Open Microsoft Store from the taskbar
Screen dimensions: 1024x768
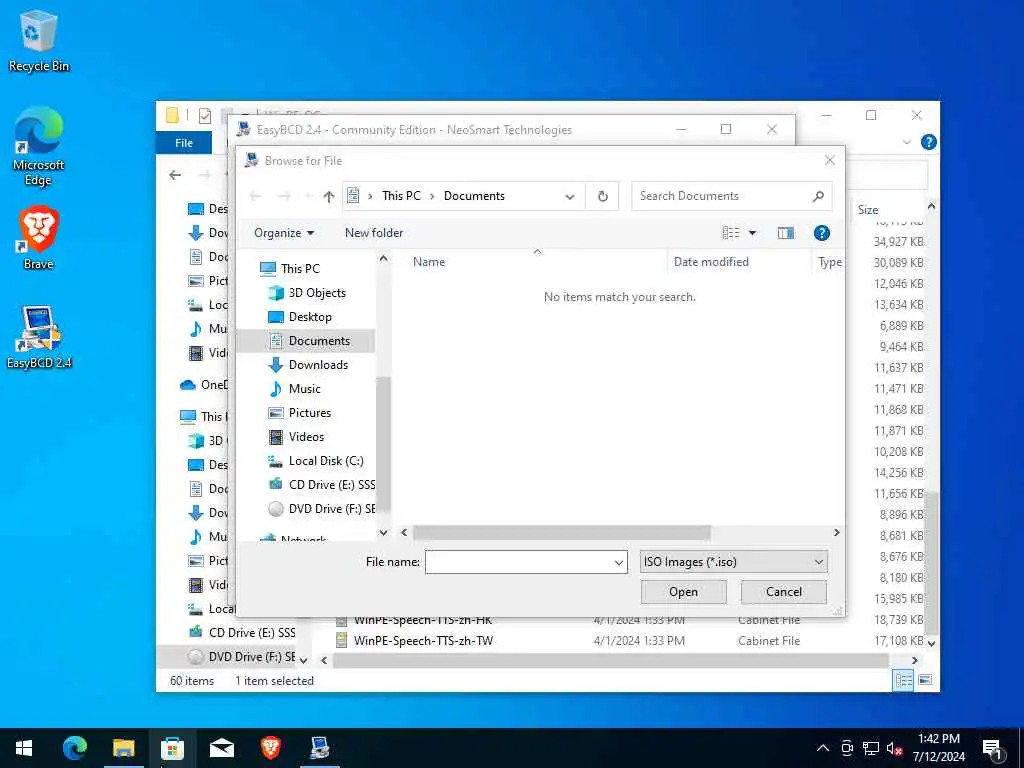pos(172,748)
